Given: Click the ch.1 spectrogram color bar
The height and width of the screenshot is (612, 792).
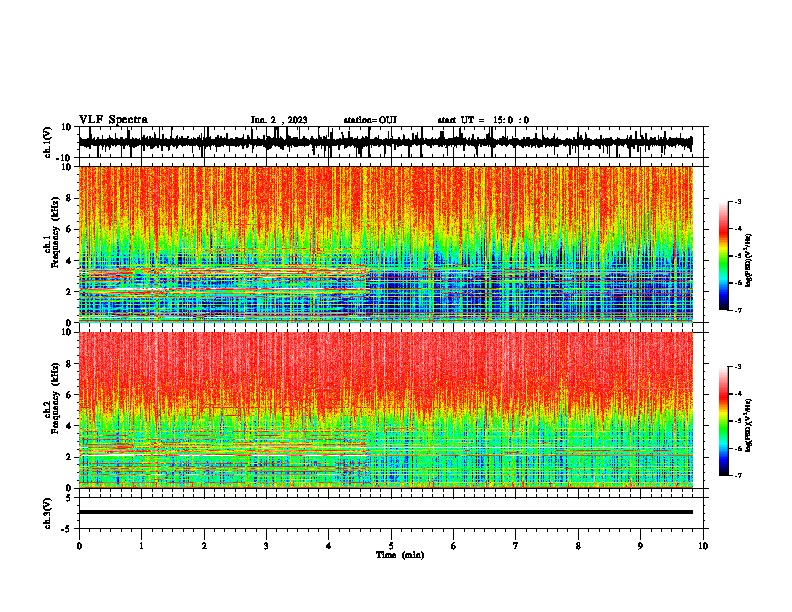Looking at the screenshot, I should click(724, 256).
